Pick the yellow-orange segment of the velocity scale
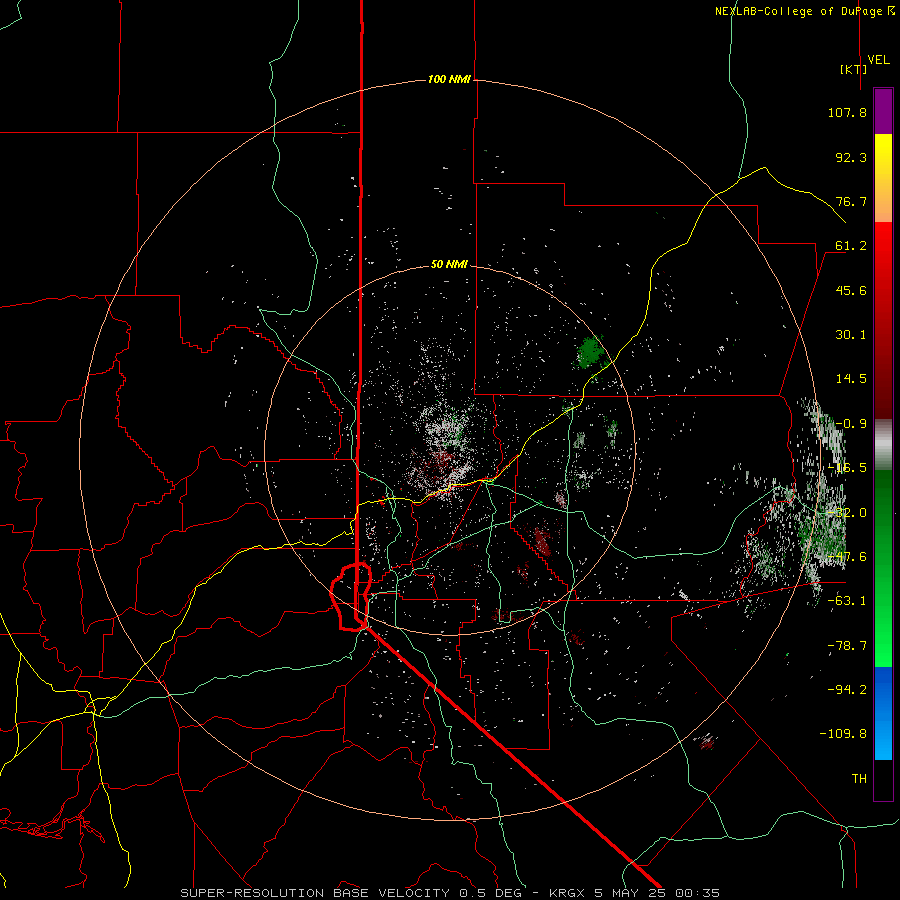Screen dimensions: 900x900 (x=883, y=178)
